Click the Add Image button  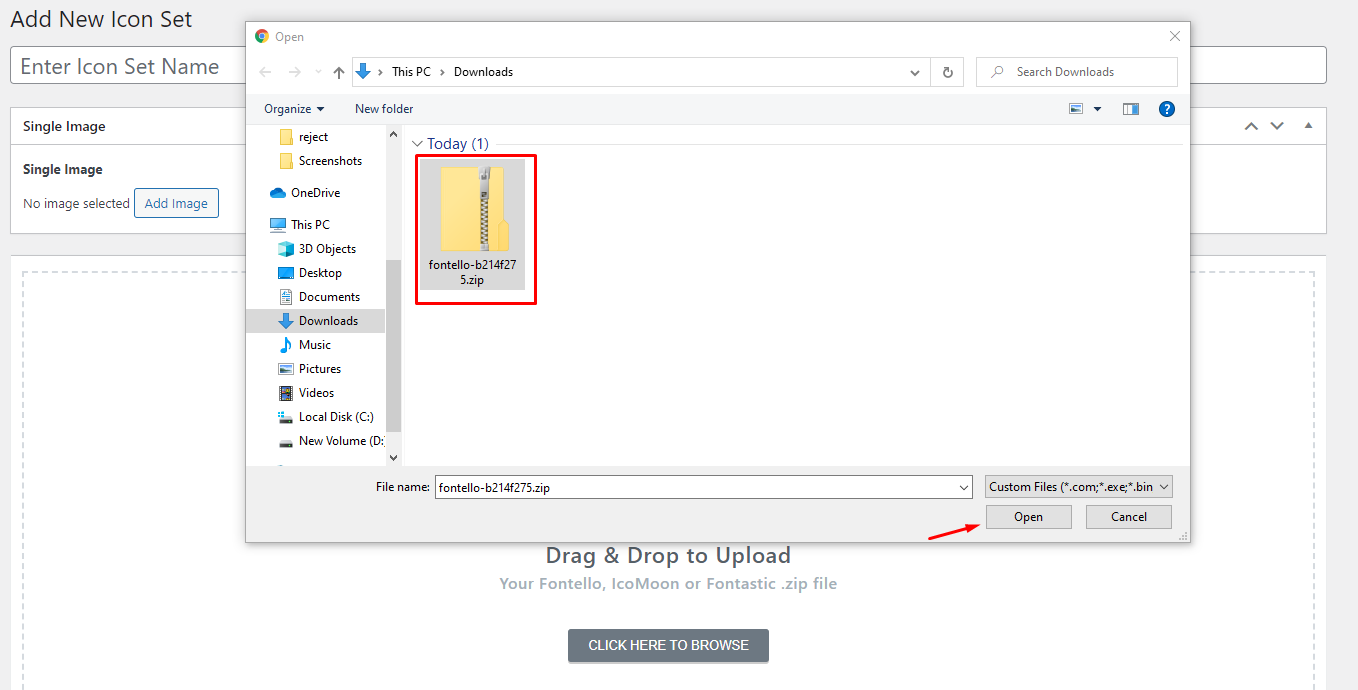point(176,203)
